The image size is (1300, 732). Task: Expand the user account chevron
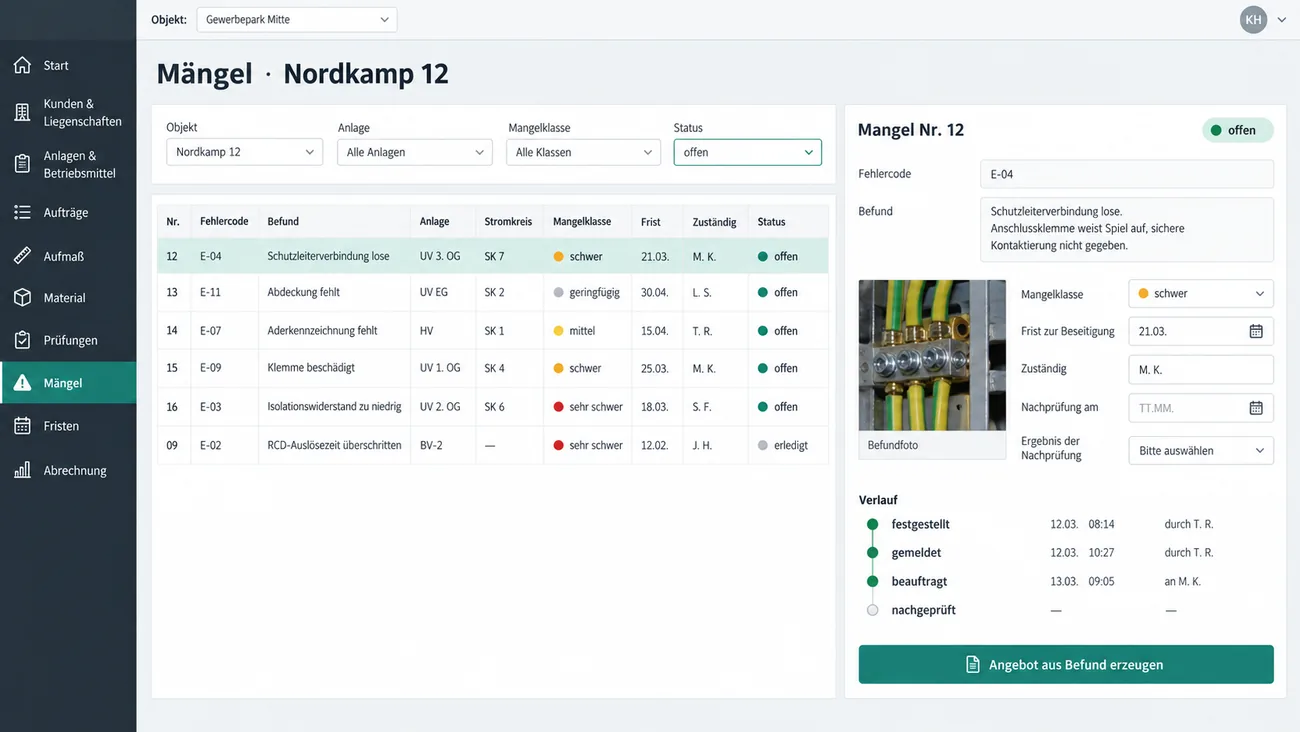click(x=1281, y=20)
